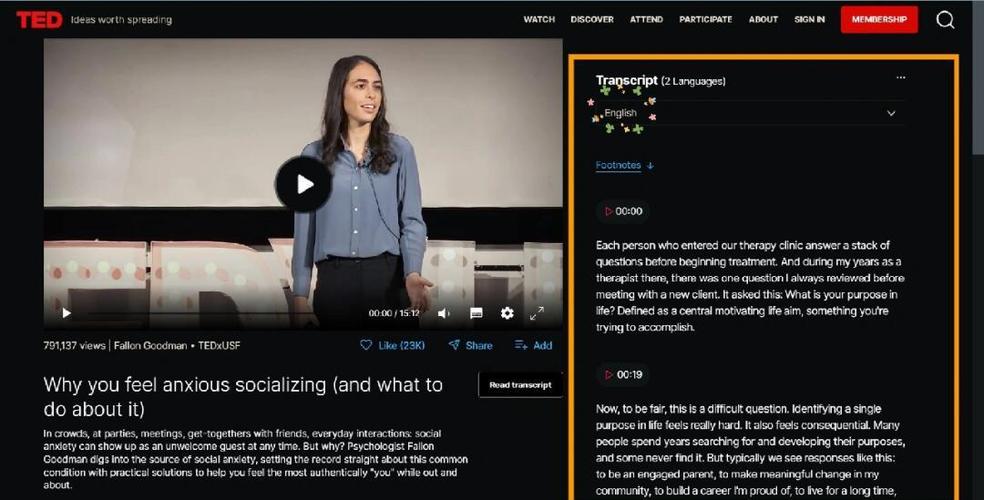Screen dimensions: 984x500
Task: Open the WATCH menu
Action: click(x=539, y=19)
